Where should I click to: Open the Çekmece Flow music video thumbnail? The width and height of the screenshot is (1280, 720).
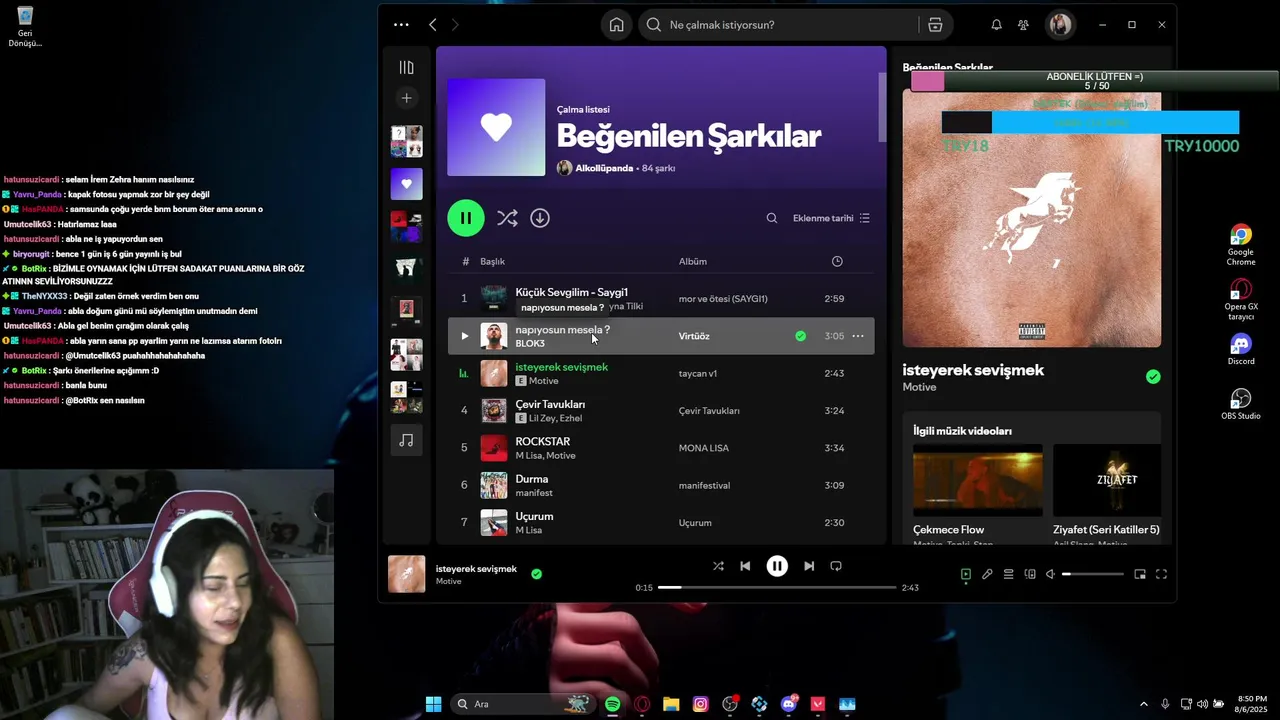977,479
